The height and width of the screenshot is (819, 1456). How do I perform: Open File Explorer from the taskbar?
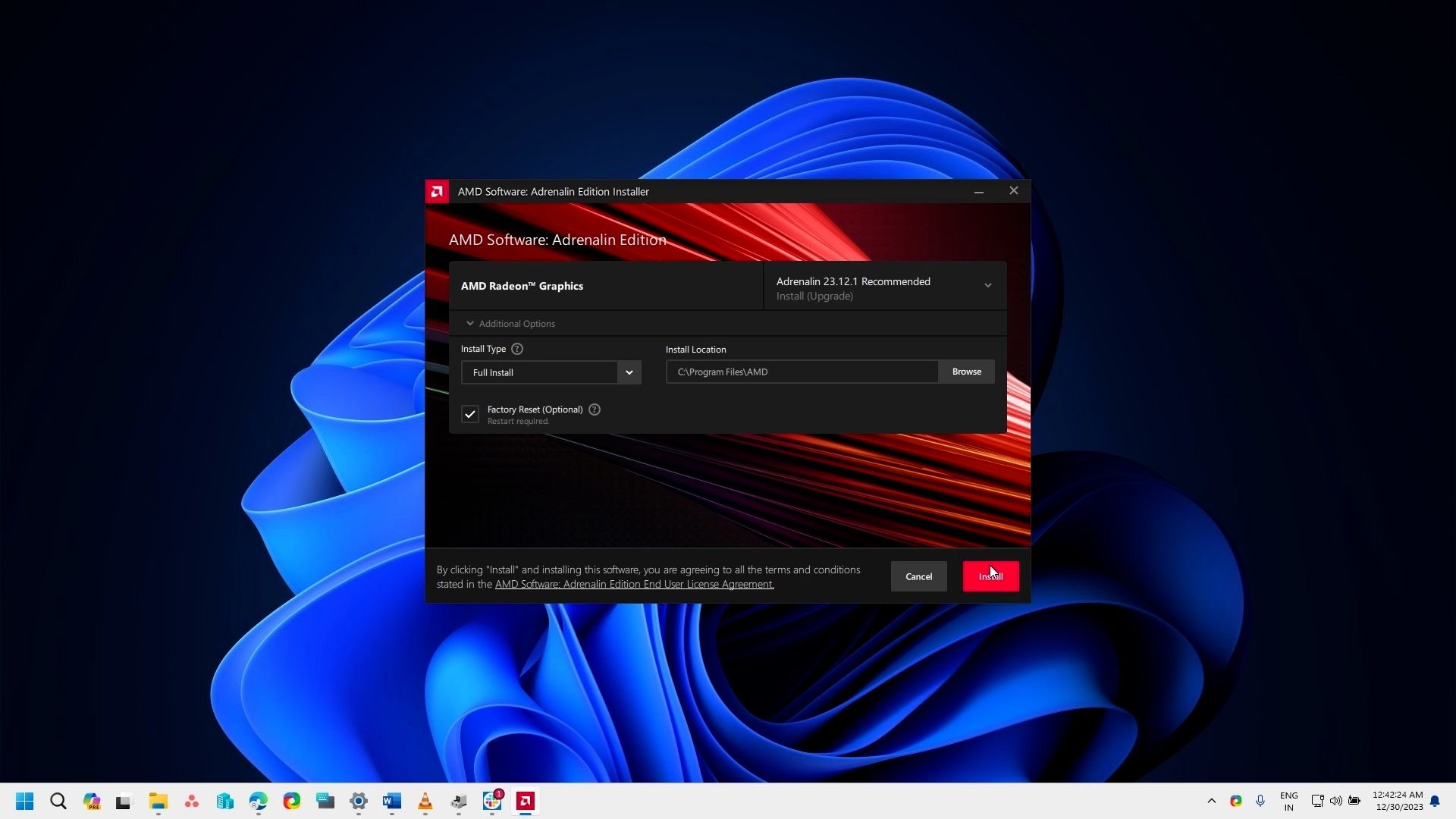point(158,801)
